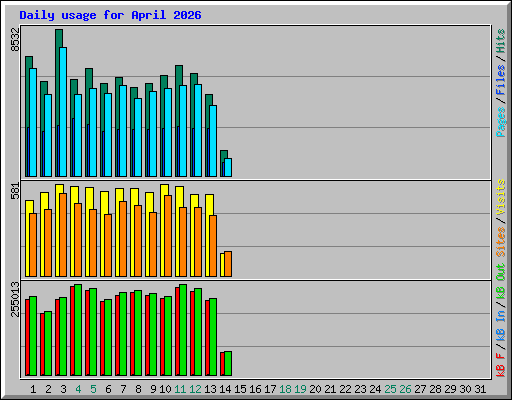Screen dimensions: 512x400
Task: Click green day 4 label
Action: tap(78, 389)
